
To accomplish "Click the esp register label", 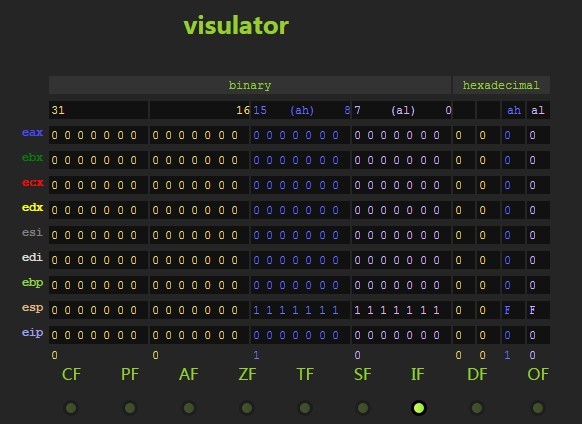I will coord(32,308).
